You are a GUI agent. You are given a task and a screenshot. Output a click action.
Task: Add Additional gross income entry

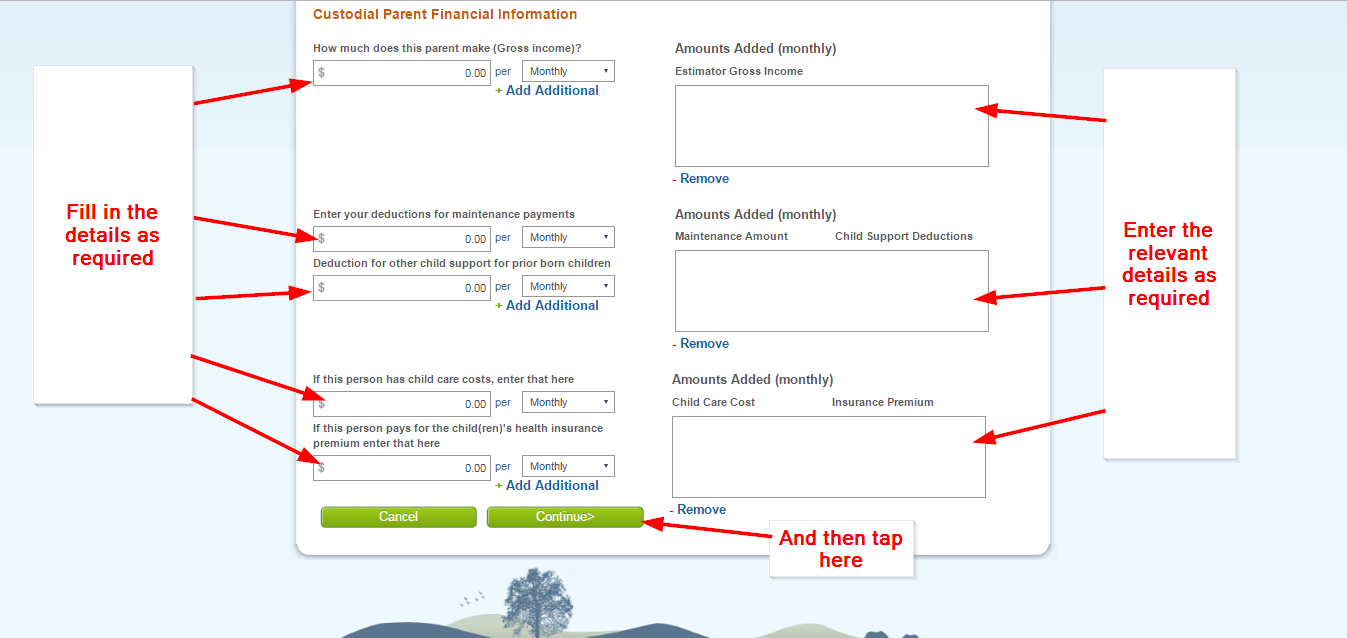pos(547,90)
